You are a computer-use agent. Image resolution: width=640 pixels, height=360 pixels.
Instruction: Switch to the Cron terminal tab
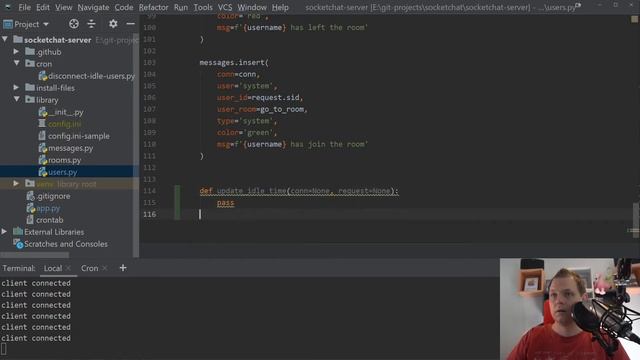coord(89,268)
